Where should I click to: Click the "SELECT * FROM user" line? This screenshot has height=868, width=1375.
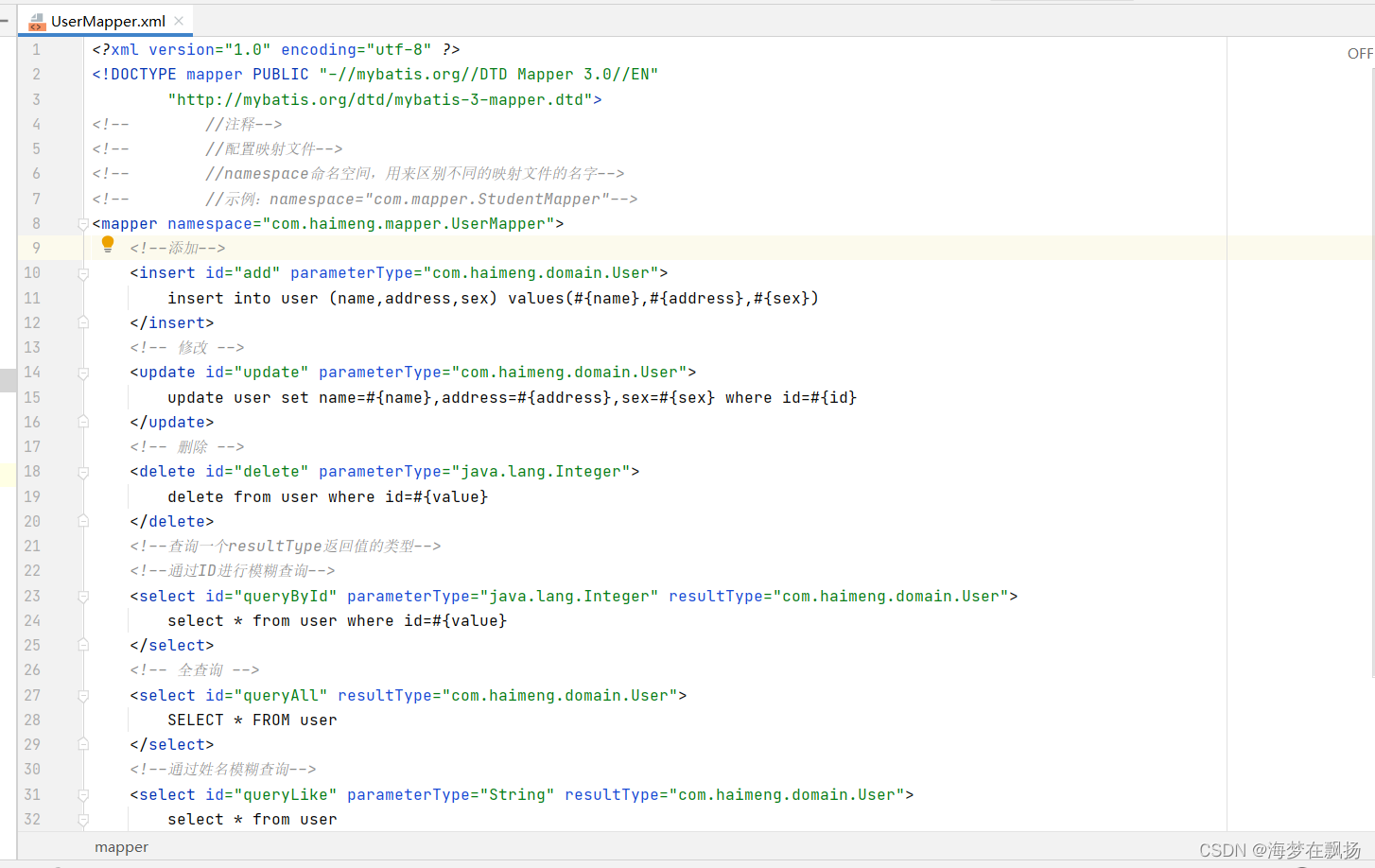tap(252, 720)
